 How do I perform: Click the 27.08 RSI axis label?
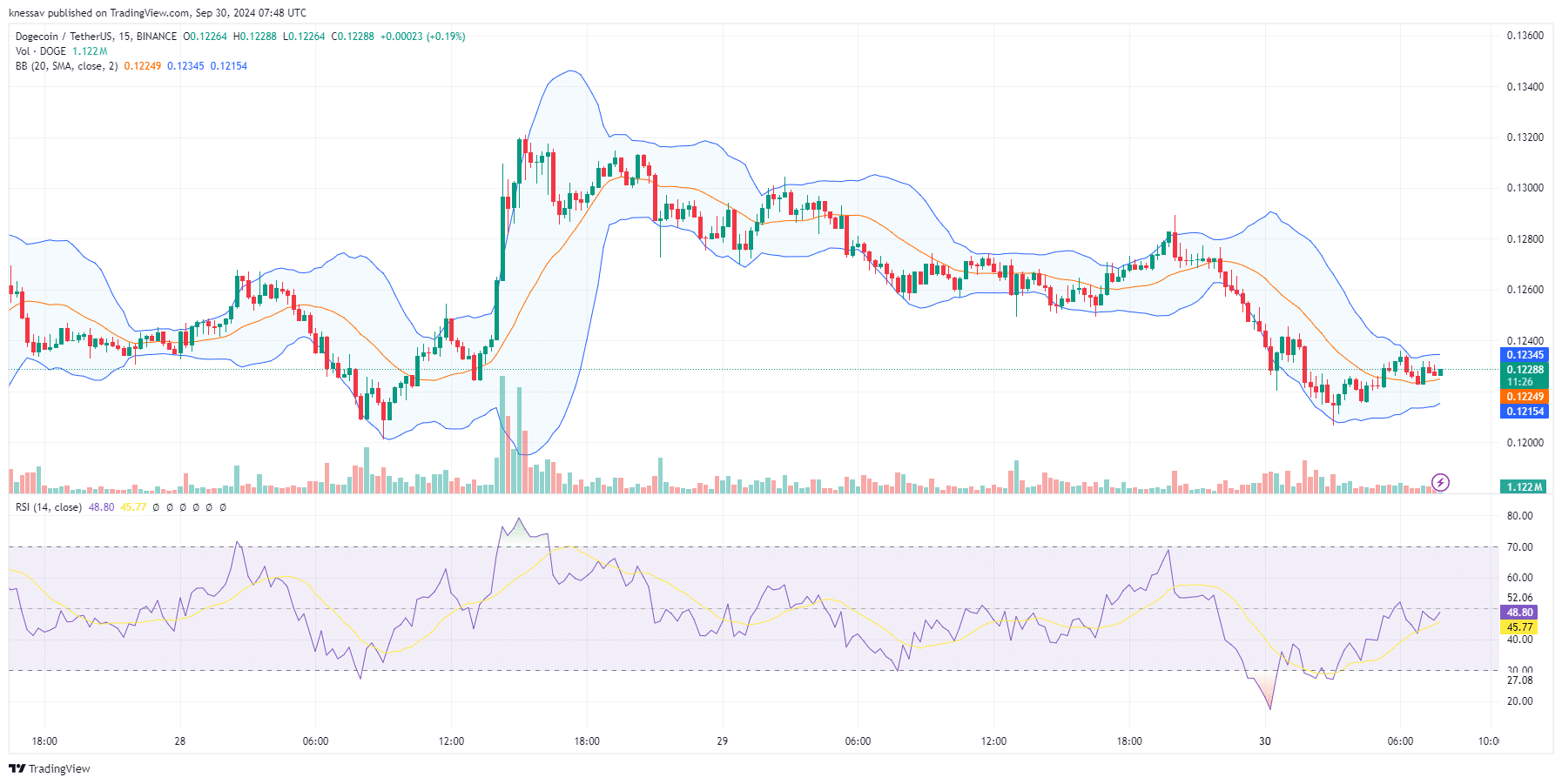pyautogui.click(x=1520, y=680)
